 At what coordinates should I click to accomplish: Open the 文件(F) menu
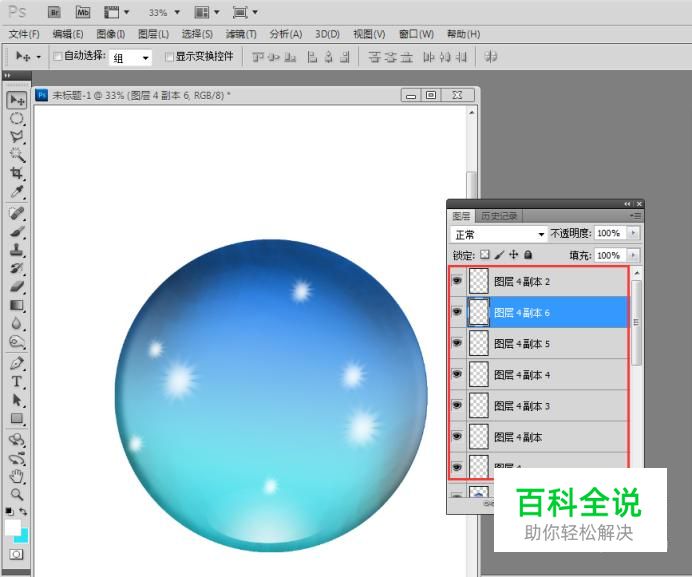24,34
